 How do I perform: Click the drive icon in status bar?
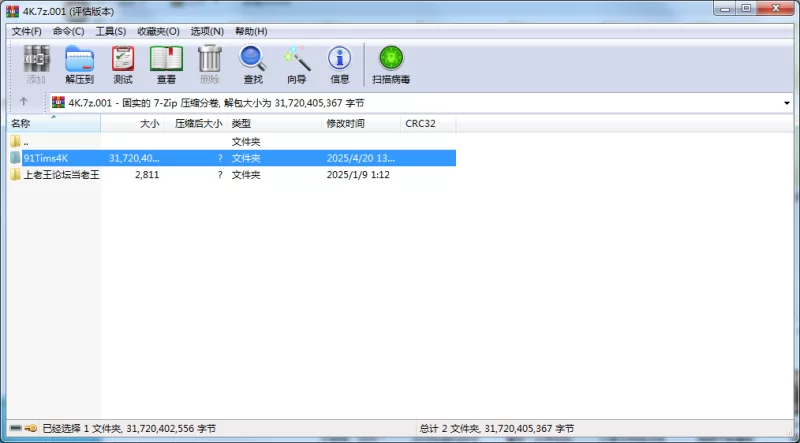(16, 428)
